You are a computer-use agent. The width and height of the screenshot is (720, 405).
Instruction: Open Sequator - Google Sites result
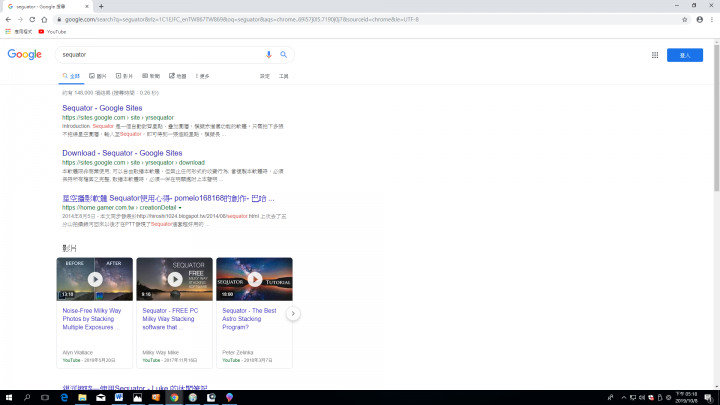(x=102, y=108)
